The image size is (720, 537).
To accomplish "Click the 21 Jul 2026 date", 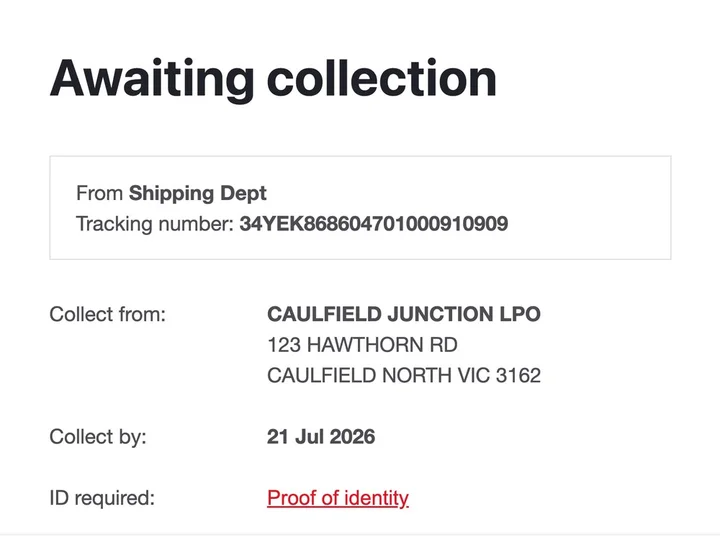I will pos(321,437).
